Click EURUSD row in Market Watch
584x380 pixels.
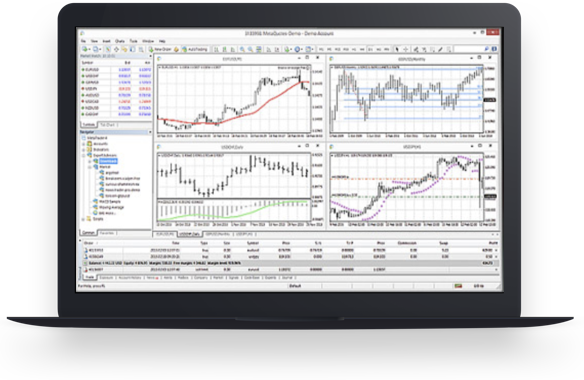[x=116, y=69]
